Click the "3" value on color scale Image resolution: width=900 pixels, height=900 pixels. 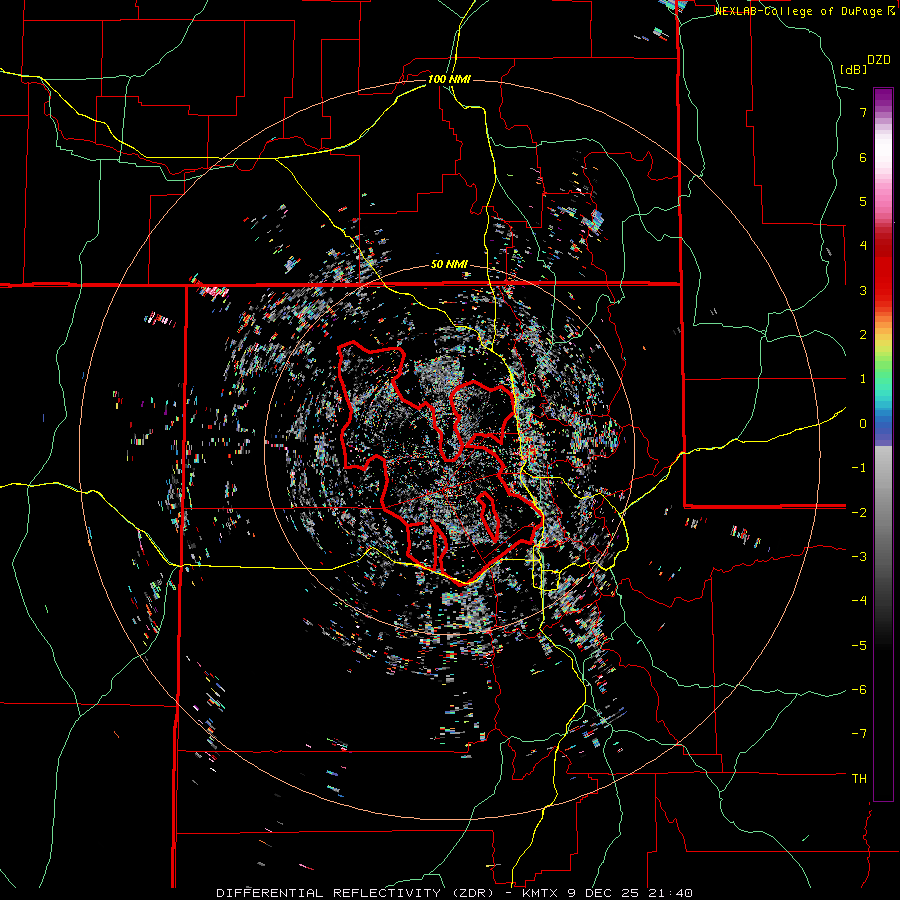tap(863, 290)
